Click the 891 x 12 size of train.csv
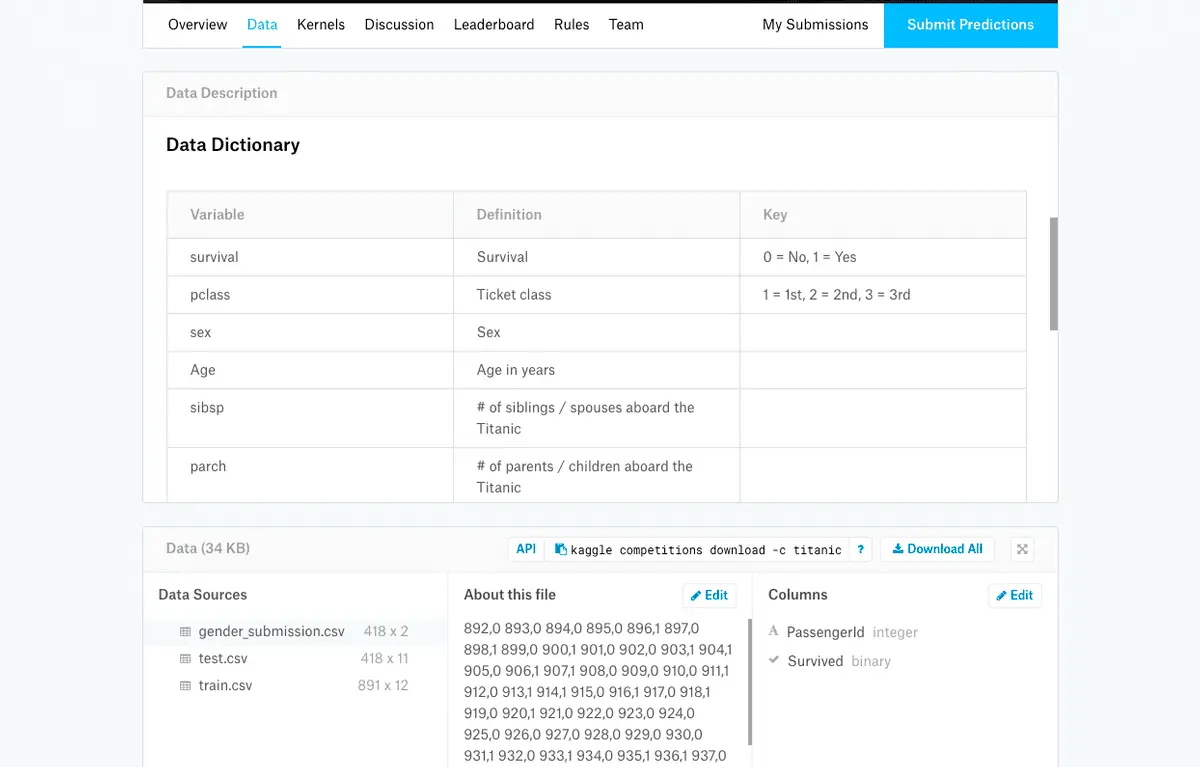1200x767 pixels. coord(383,686)
